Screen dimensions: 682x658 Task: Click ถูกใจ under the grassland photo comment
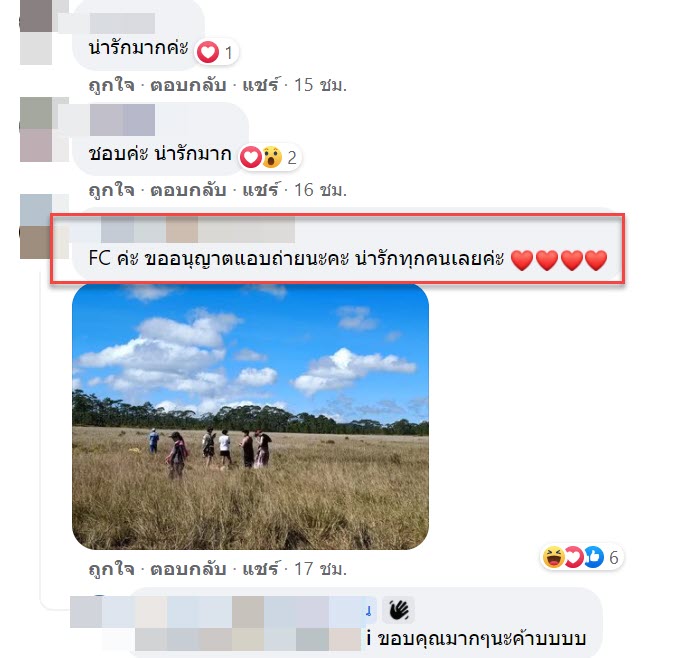(x=111, y=569)
